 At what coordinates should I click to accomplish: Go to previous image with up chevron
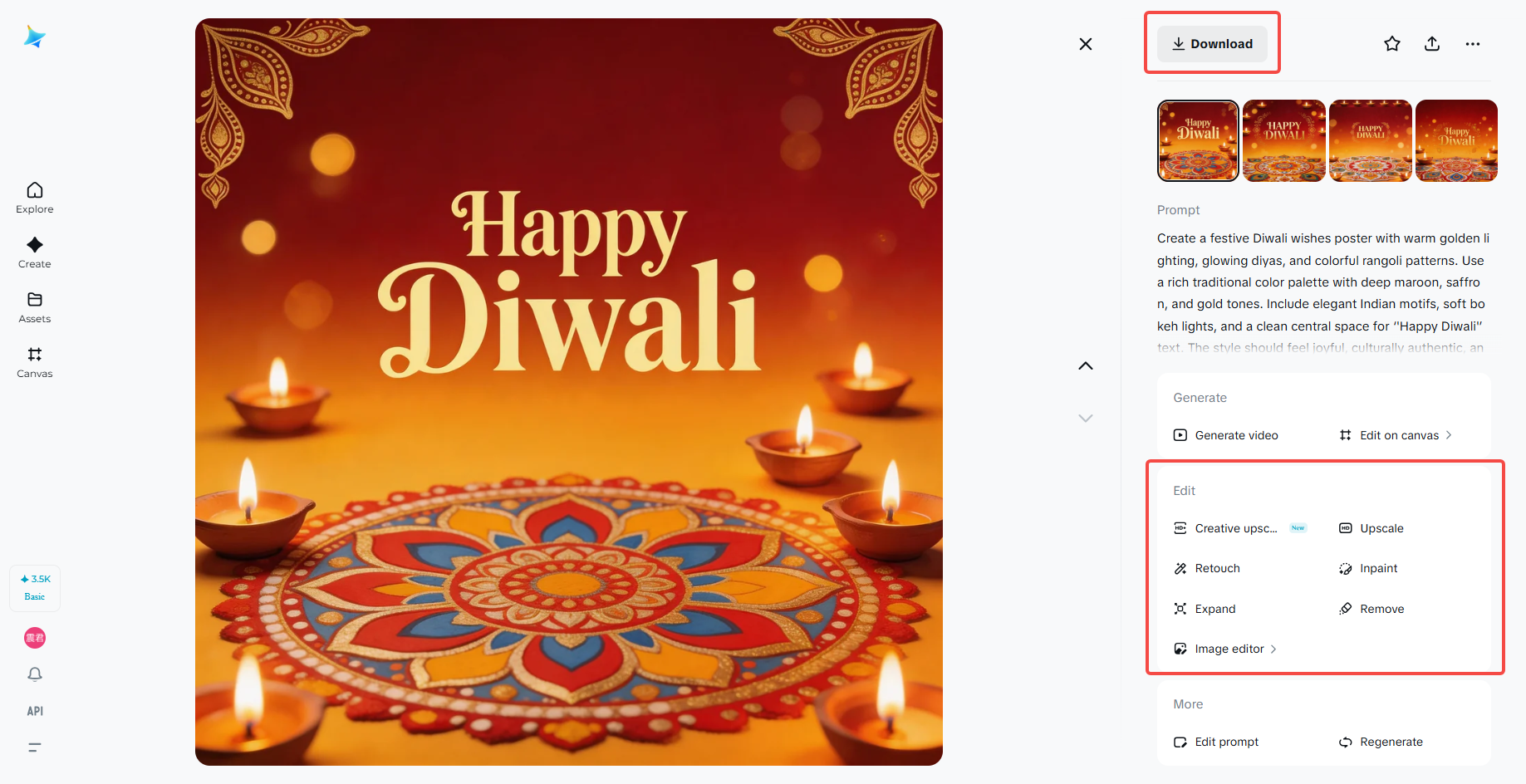tap(1086, 366)
